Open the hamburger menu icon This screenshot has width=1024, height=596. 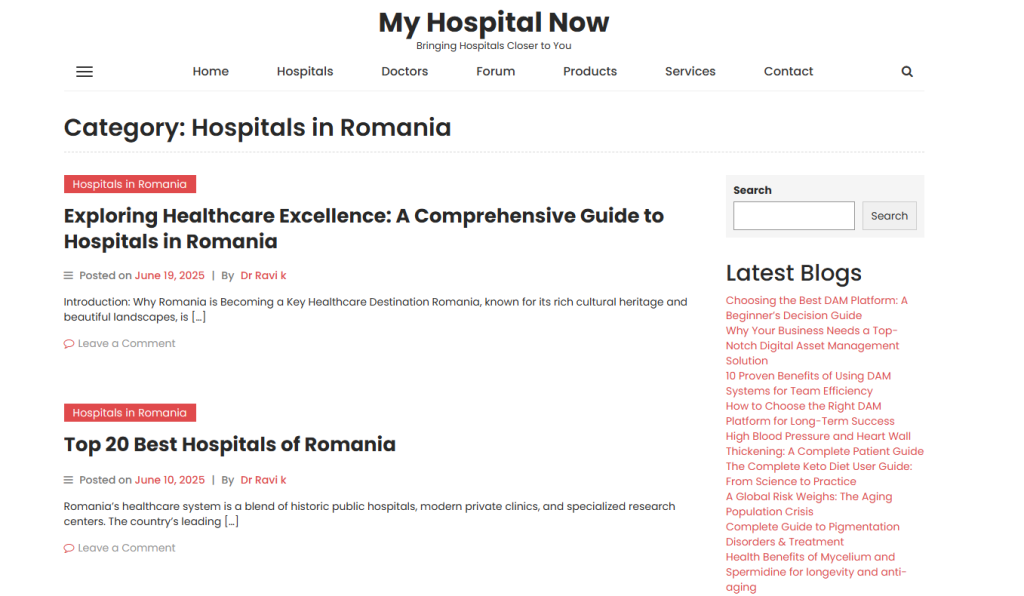pyautogui.click(x=84, y=72)
